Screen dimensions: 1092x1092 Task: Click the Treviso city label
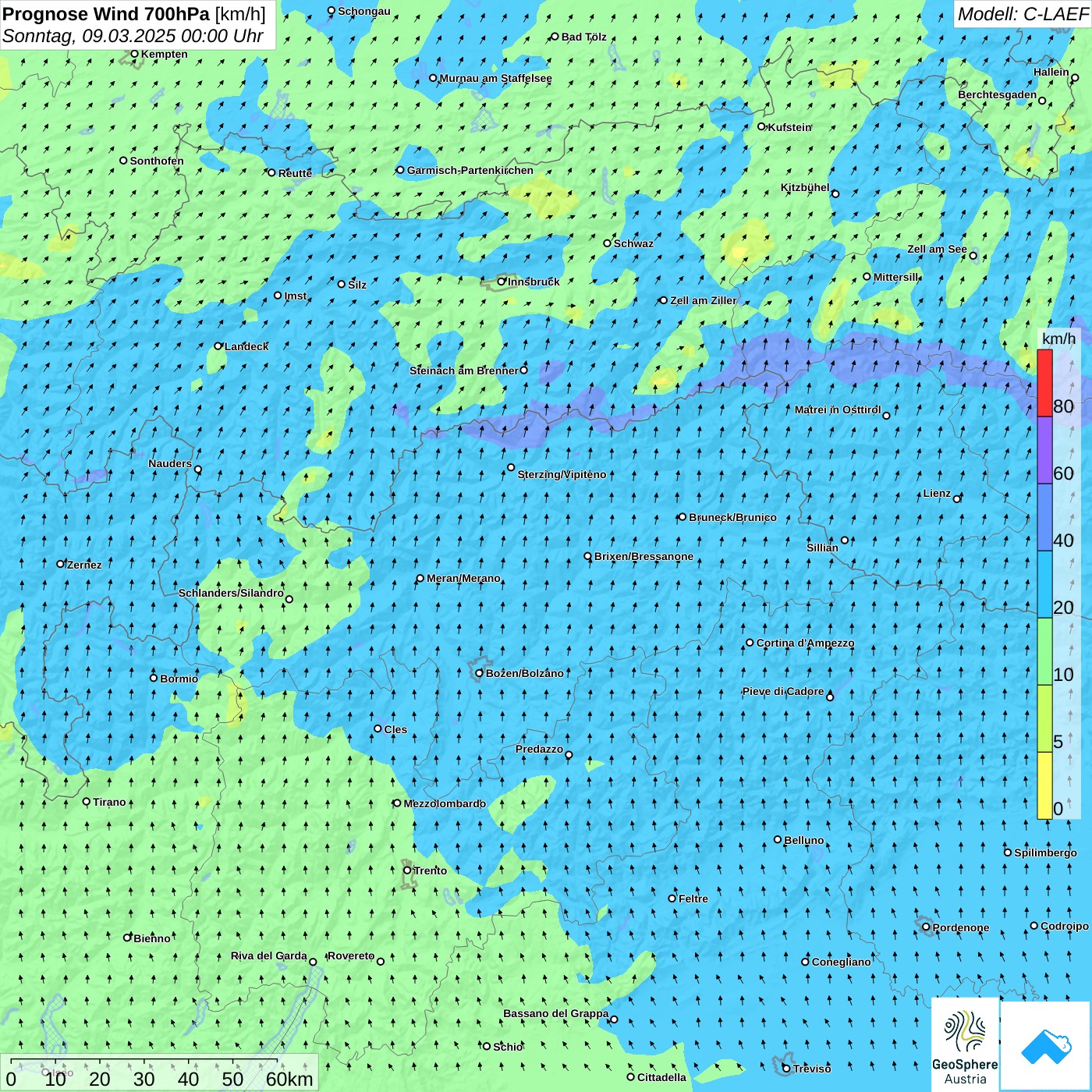(812, 1069)
